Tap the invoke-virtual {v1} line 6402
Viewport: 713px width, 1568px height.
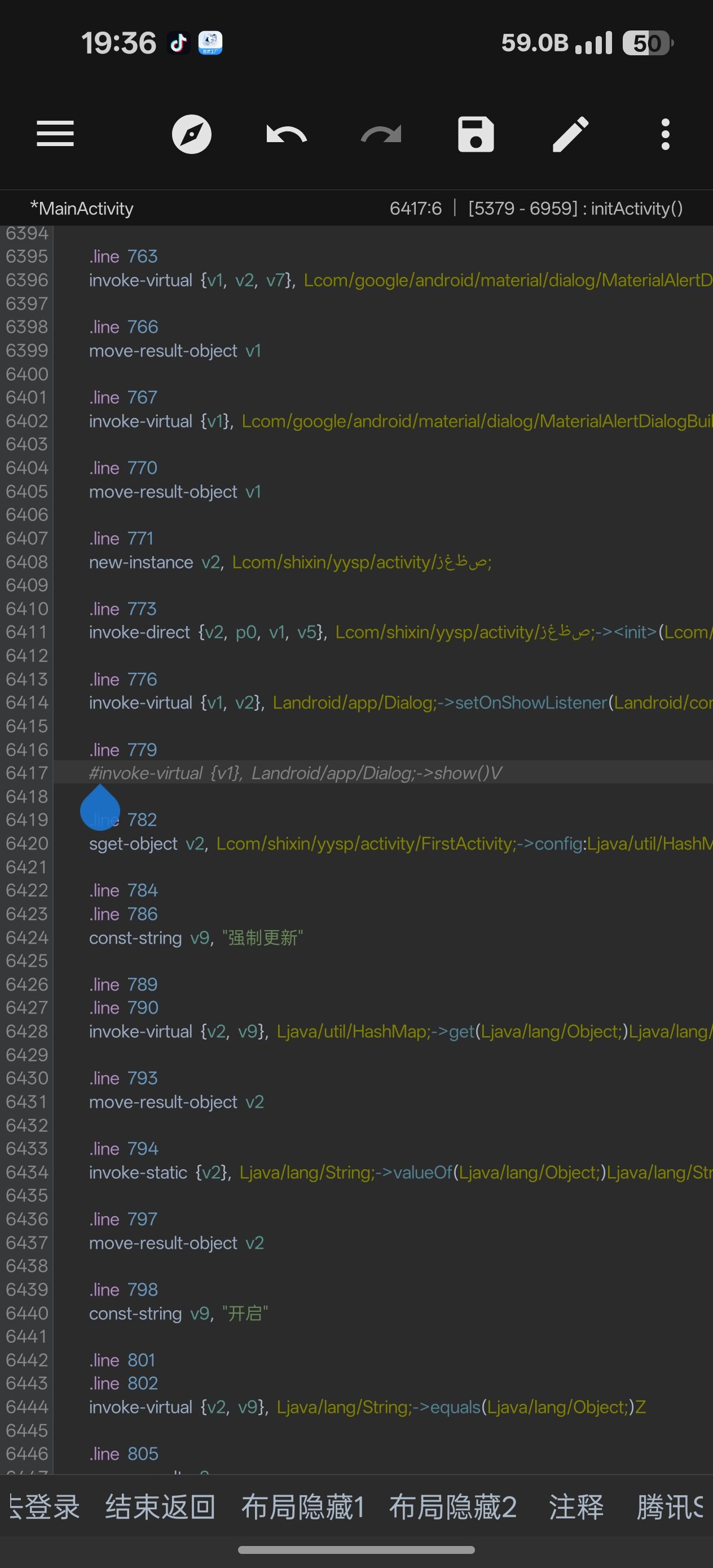pos(400,421)
